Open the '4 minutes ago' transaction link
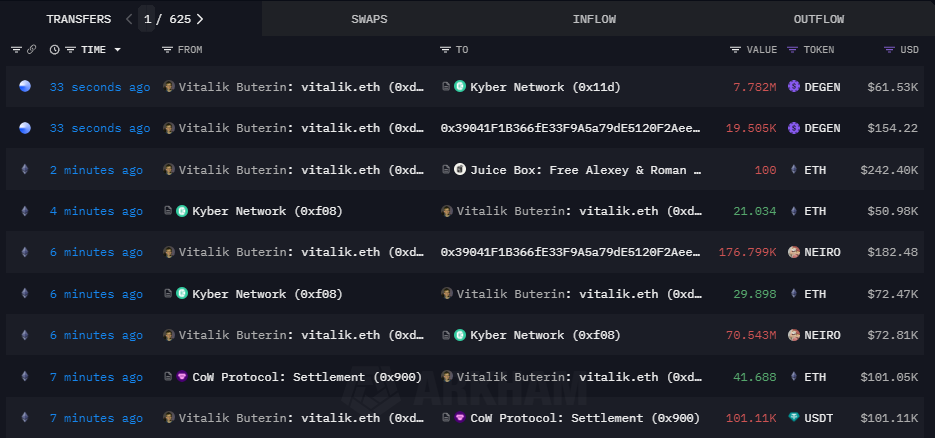The image size is (935, 438). pyautogui.click(x=96, y=211)
